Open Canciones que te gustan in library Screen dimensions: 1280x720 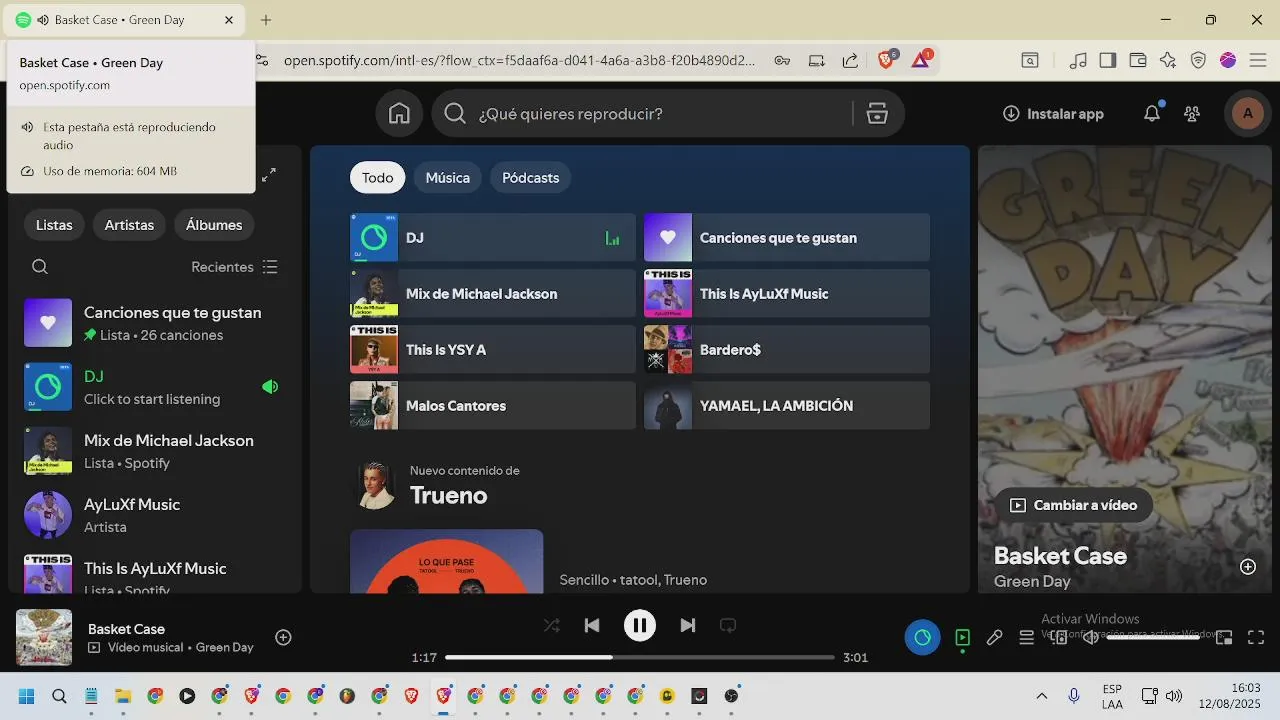[155, 323]
